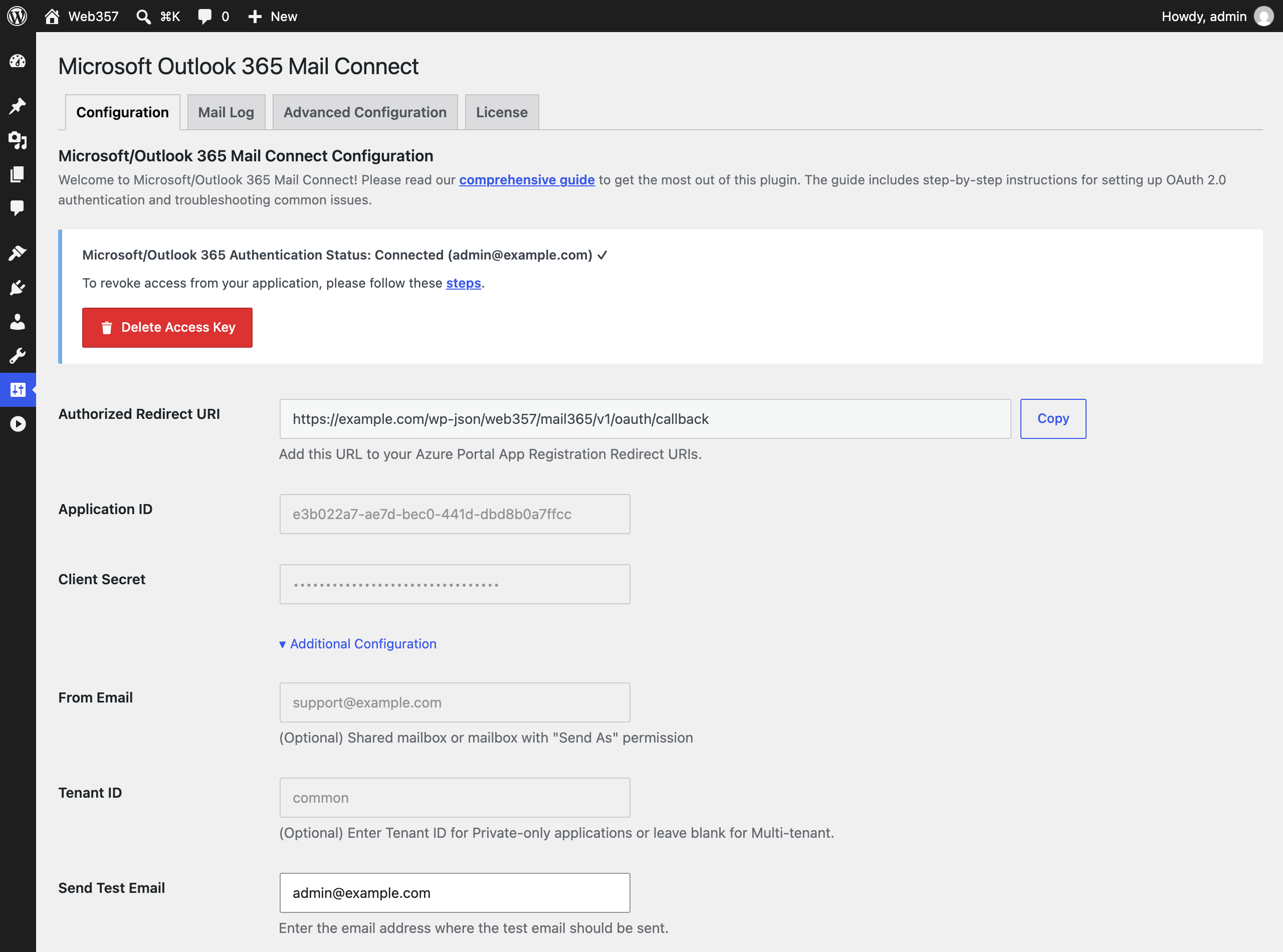Click the Client Secret label

pyautogui.click(x=101, y=579)
